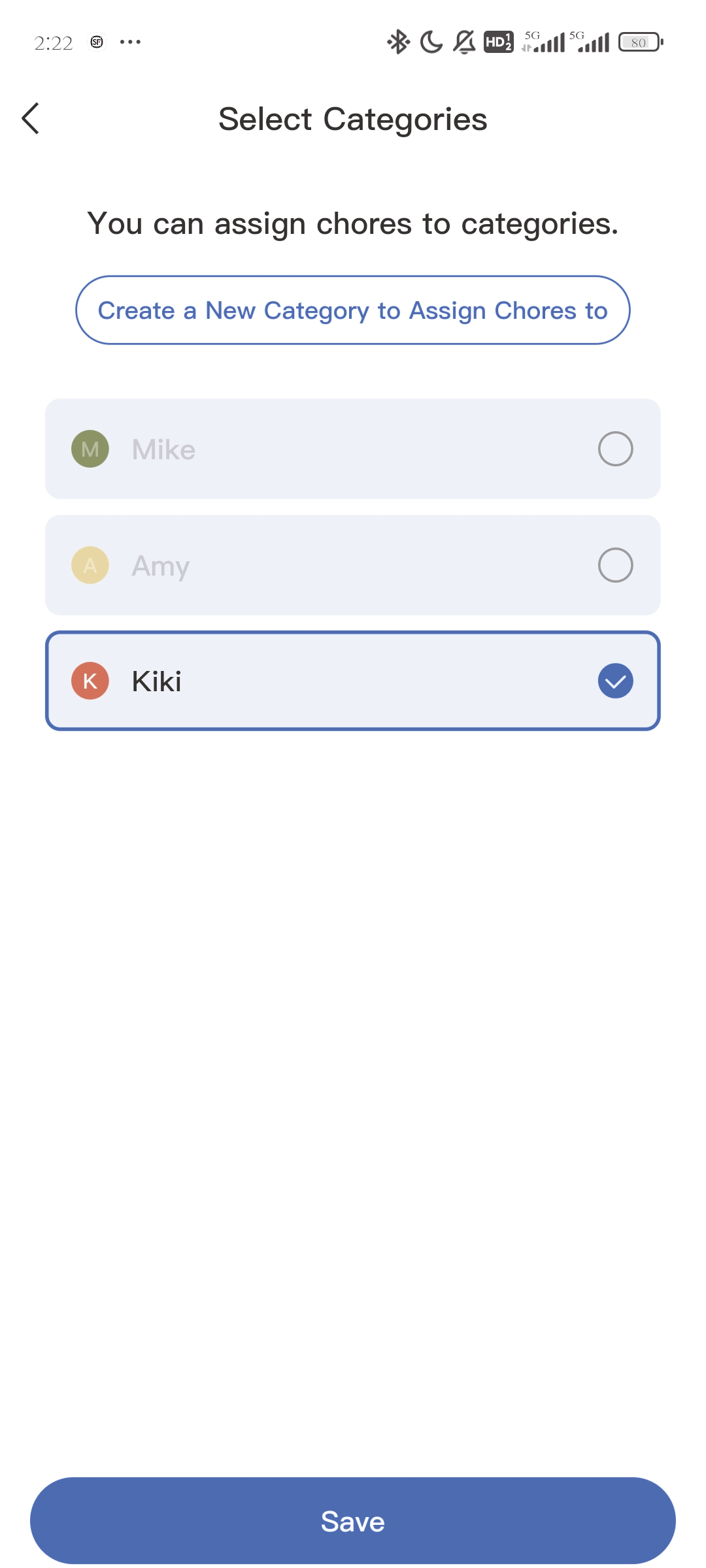The height and width of the screenshot is (1568, 706).
Task: Tap the battery indicator icon
Action: pyautogui.click(x=641, y=42)
